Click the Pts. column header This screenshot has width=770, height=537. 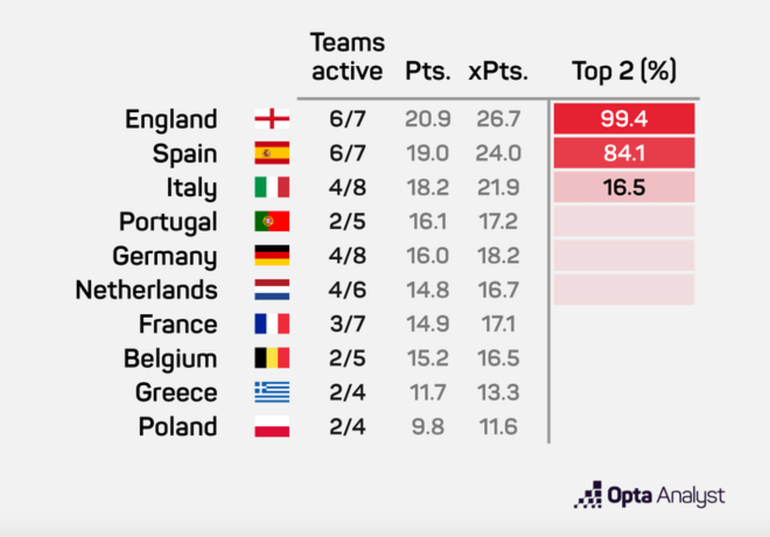pyautogui.click(x=428, y=72)
